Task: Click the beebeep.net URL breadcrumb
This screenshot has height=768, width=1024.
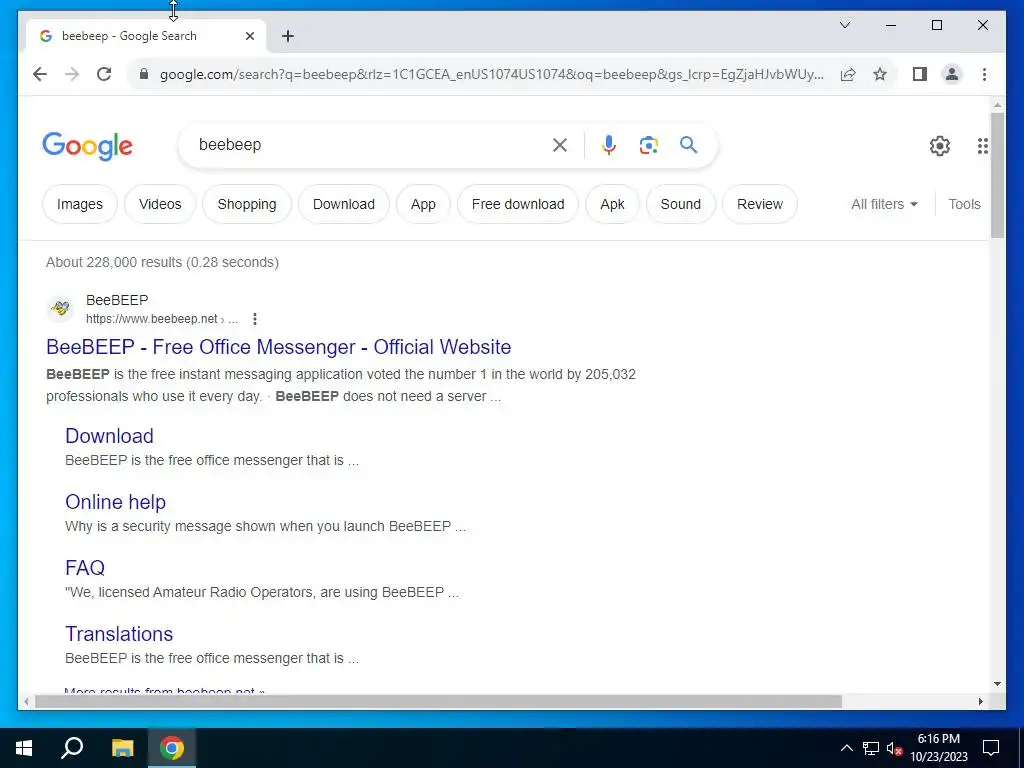Action: coord(162,319)
